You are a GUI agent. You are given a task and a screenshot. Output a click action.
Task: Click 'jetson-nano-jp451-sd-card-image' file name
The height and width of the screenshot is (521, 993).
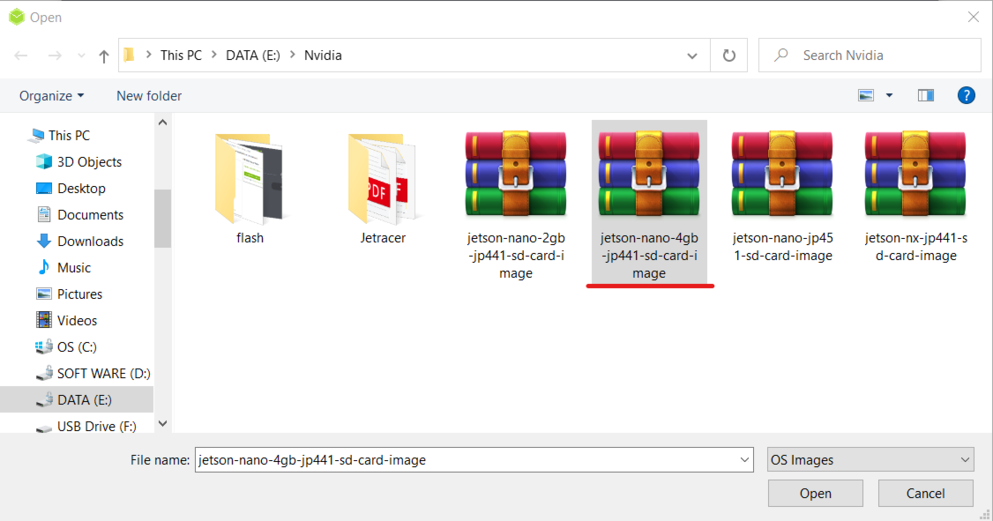tap(783, 247)
